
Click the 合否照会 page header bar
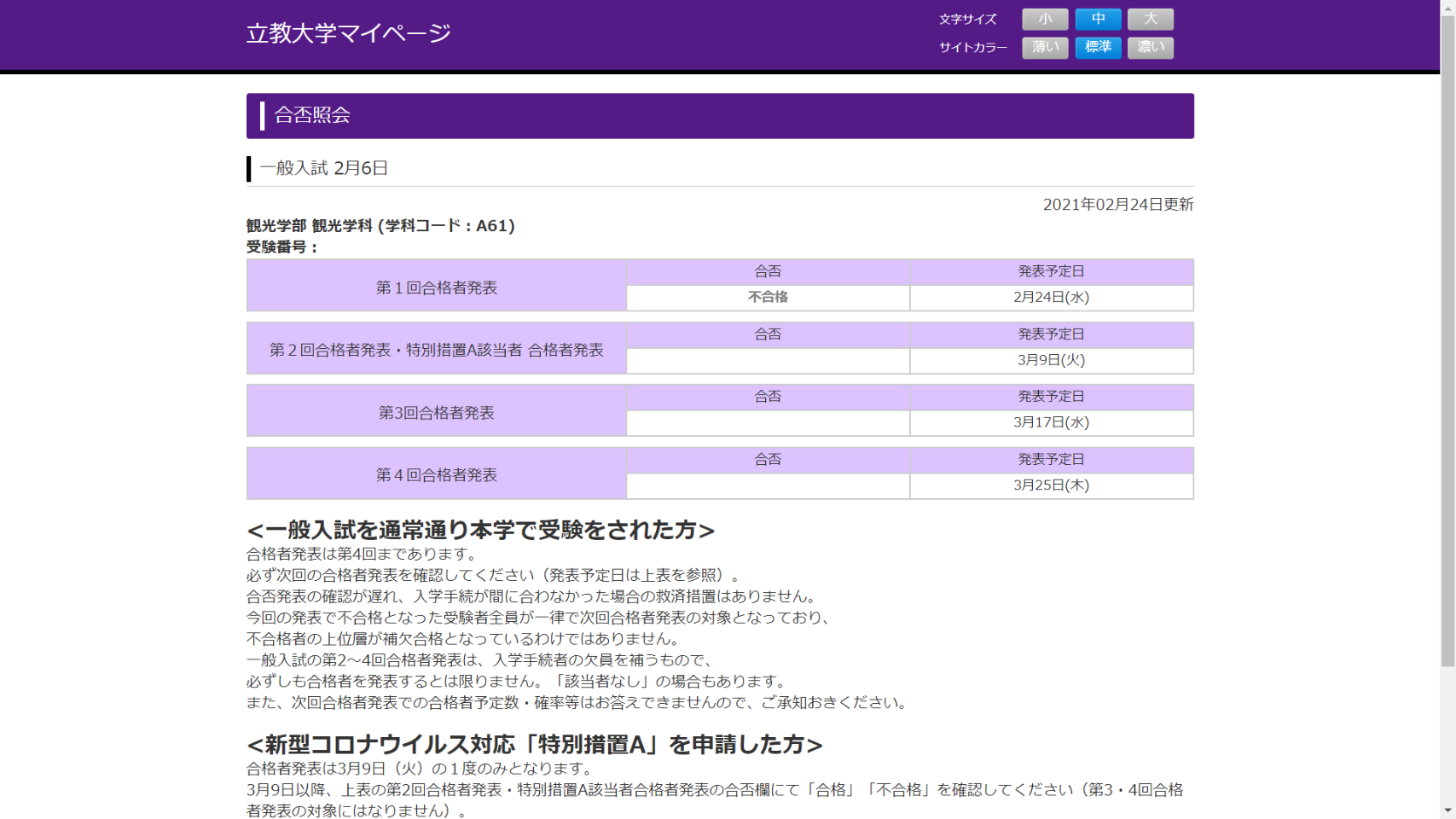[x=719, y=116]
